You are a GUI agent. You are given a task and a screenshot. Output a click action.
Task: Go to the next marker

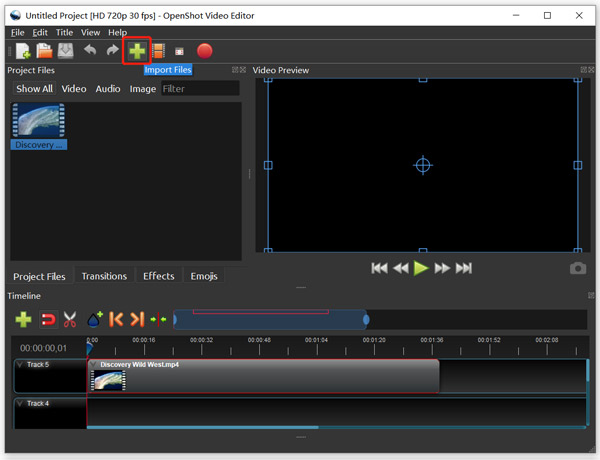(x=137, y=319)
